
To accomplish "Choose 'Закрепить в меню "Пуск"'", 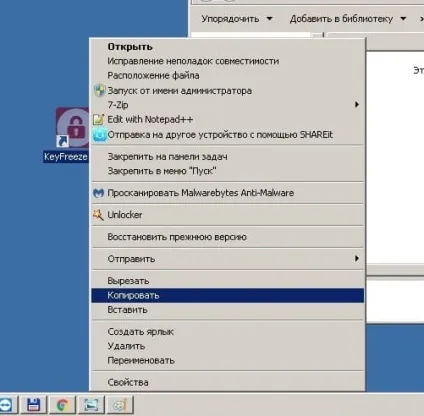I will (x=162, y=171).
